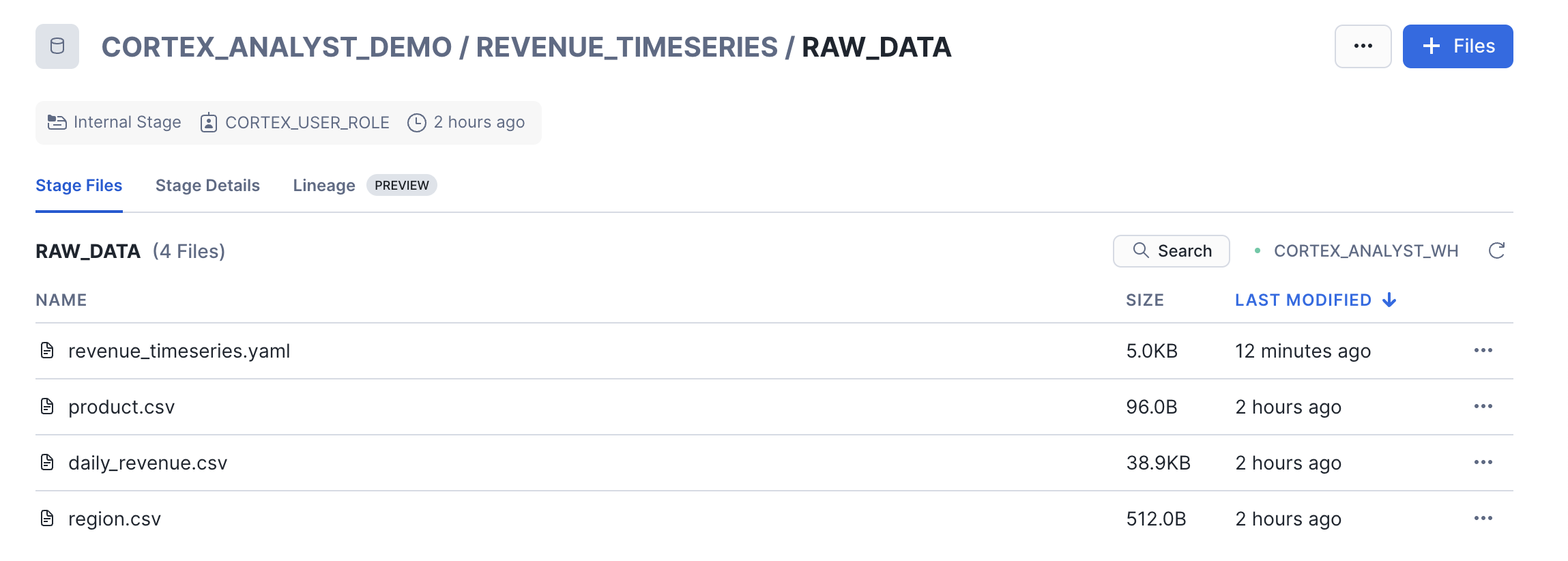Screen dimensions: 1568x561
Task: Open the actions menu for revenue_timeseries.yaml
Action: pos(1483,351)
